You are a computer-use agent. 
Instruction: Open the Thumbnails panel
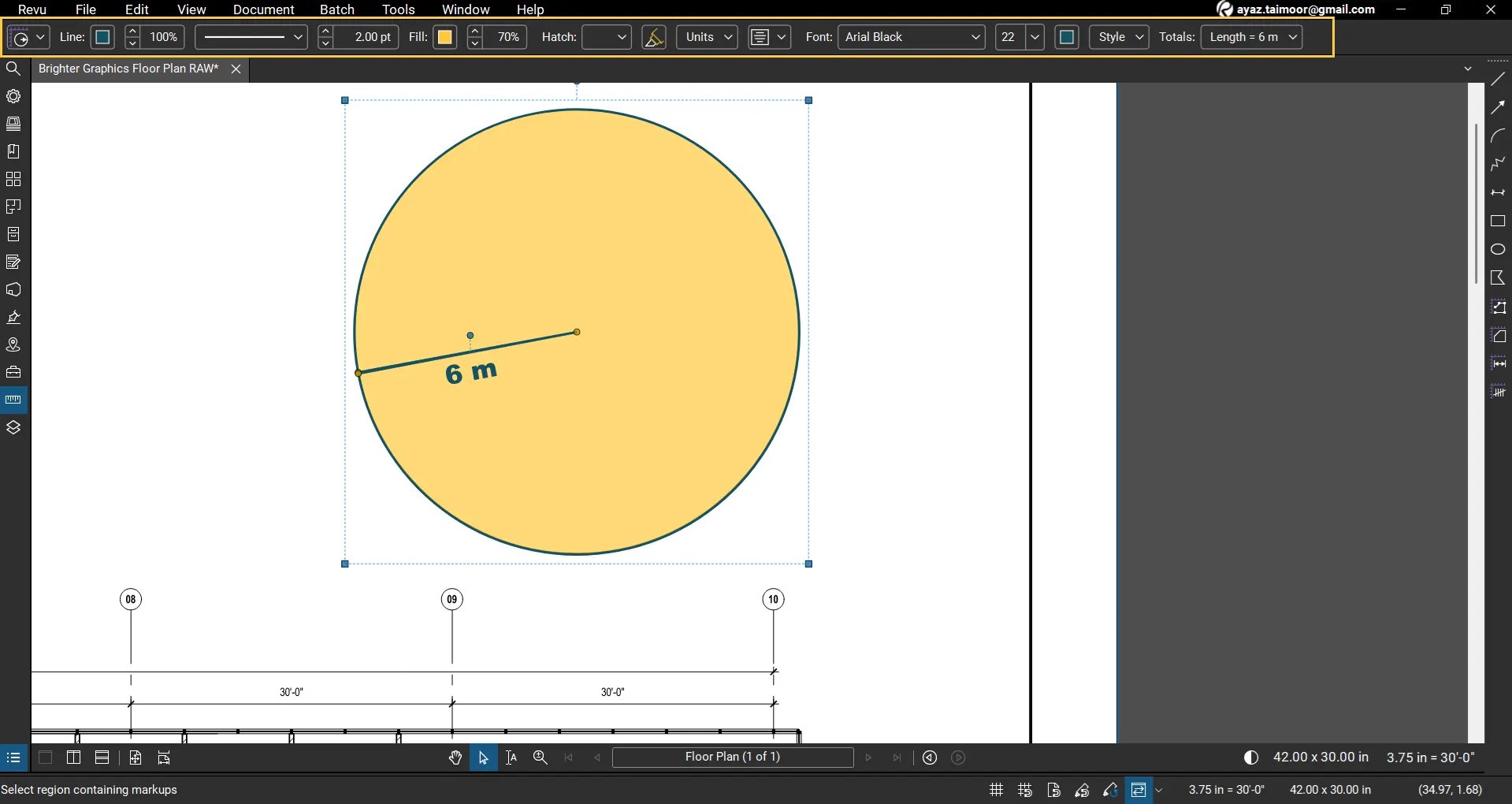coord(13,124)
